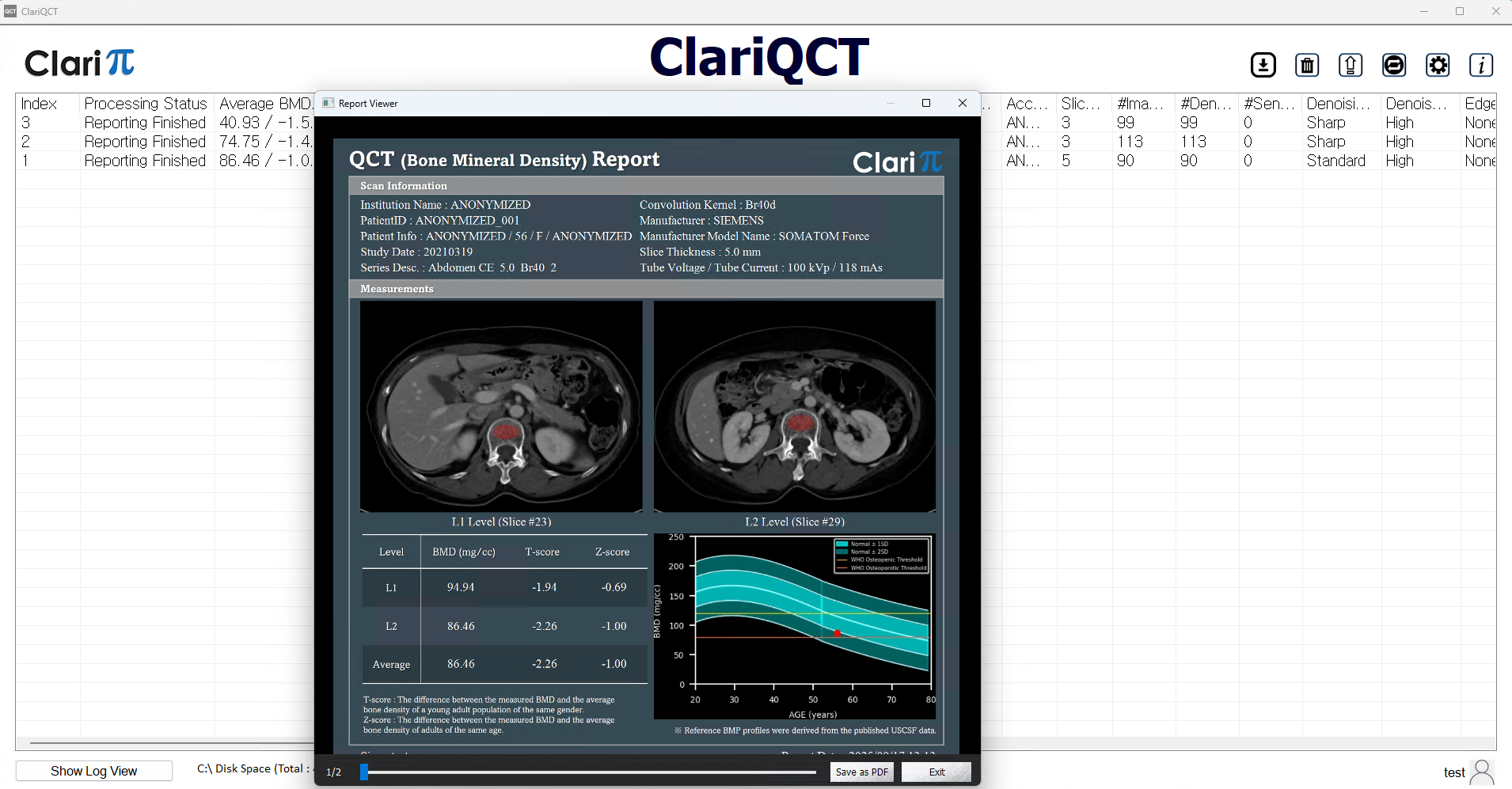The height and width of the screenshot is (789, 1512).
Task: Click the Index column header
Action: (39, 104)
